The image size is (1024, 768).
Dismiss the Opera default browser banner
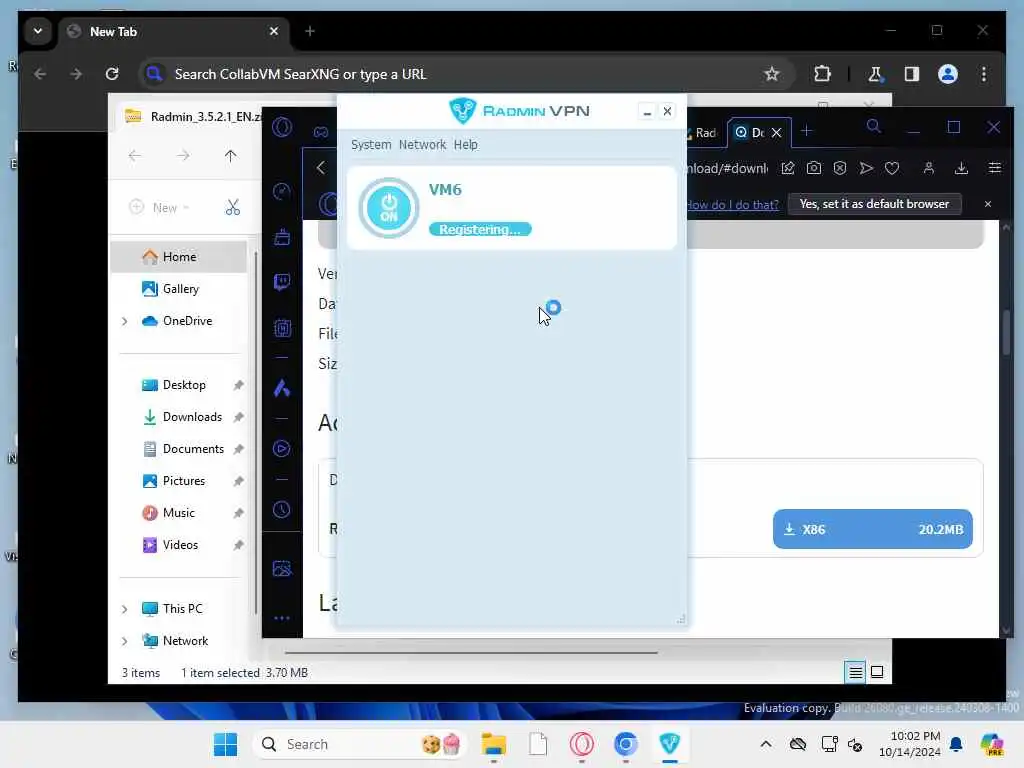pos(988,204)
